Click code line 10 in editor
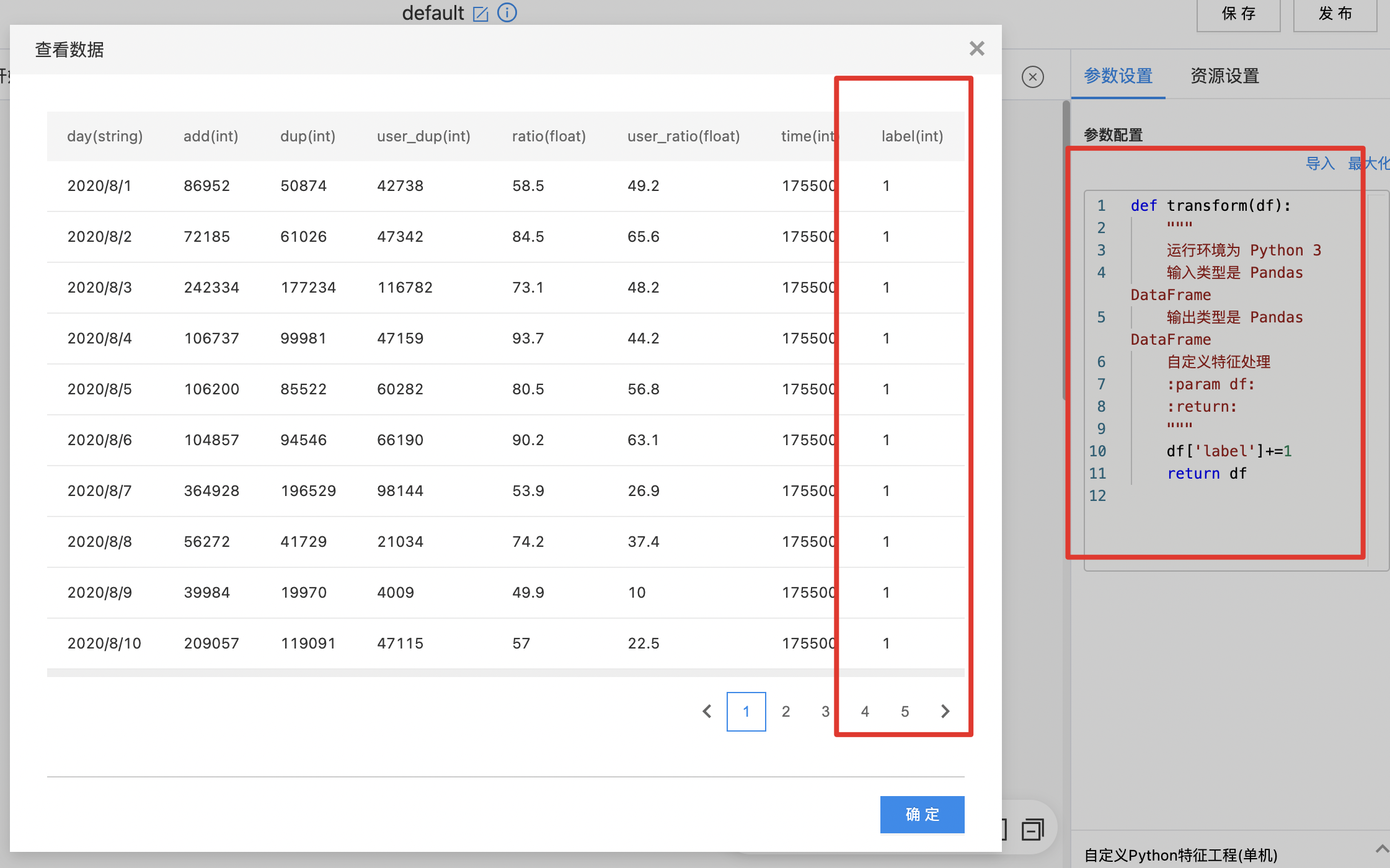Viewport: 1390px width, 868px height. [1229, 451]
